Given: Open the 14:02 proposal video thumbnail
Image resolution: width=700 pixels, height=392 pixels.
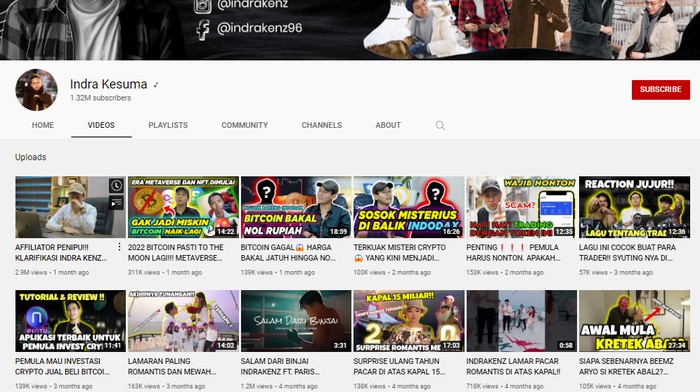Looking at the screenshot, I should point(183,321).
